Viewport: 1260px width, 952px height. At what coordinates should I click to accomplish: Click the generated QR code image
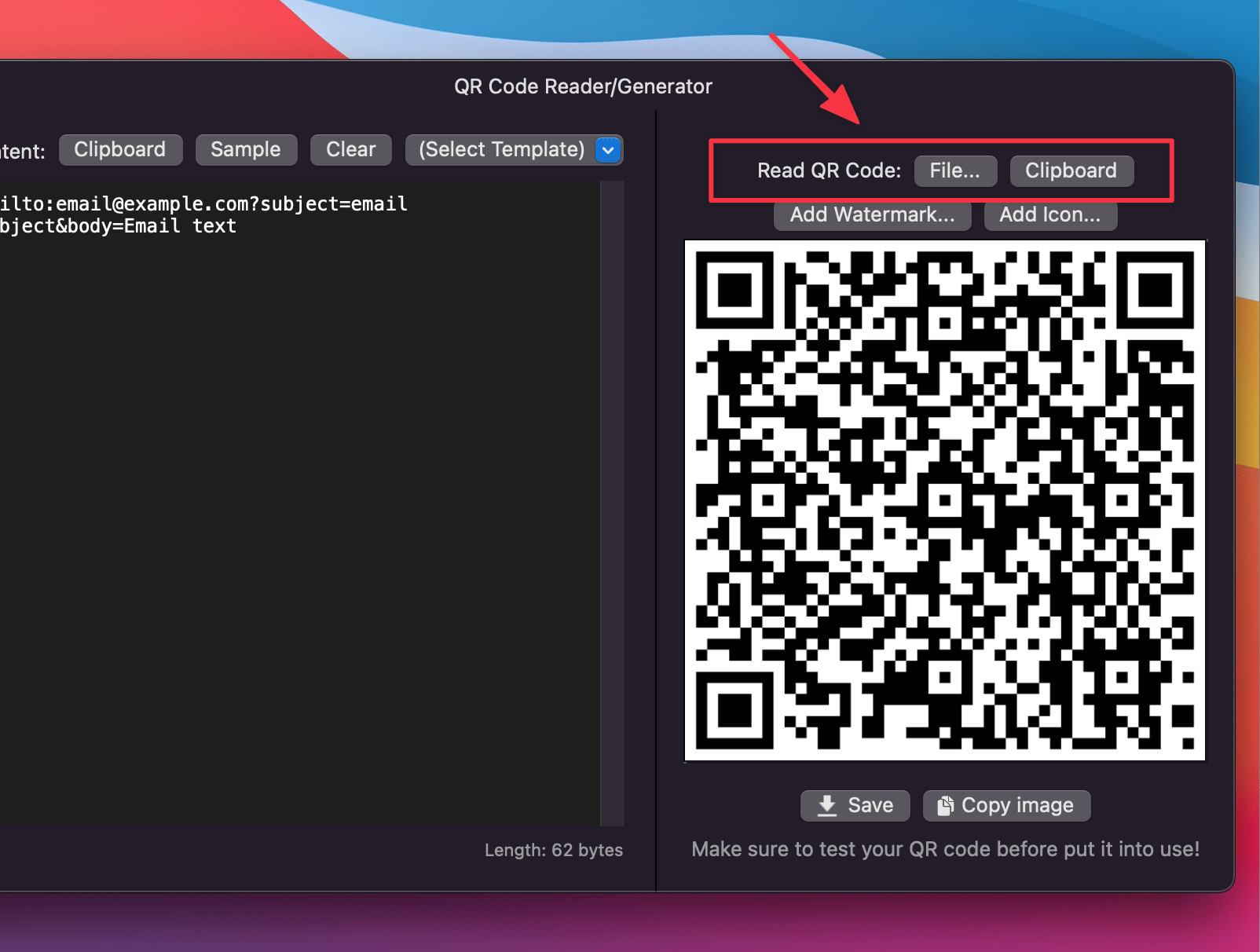[945, 500]
